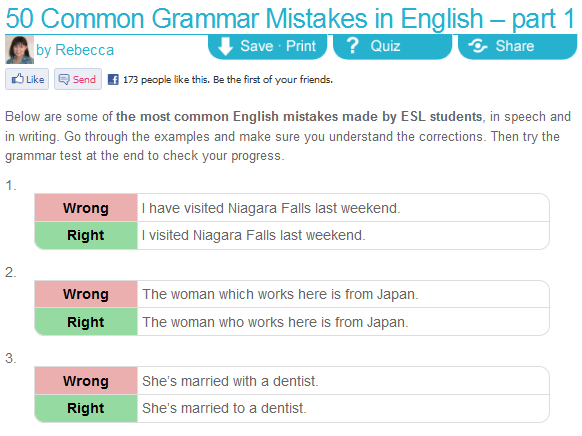Click 'She's married to a dentist' row
The image size is (582, 436).
(292, 408)
